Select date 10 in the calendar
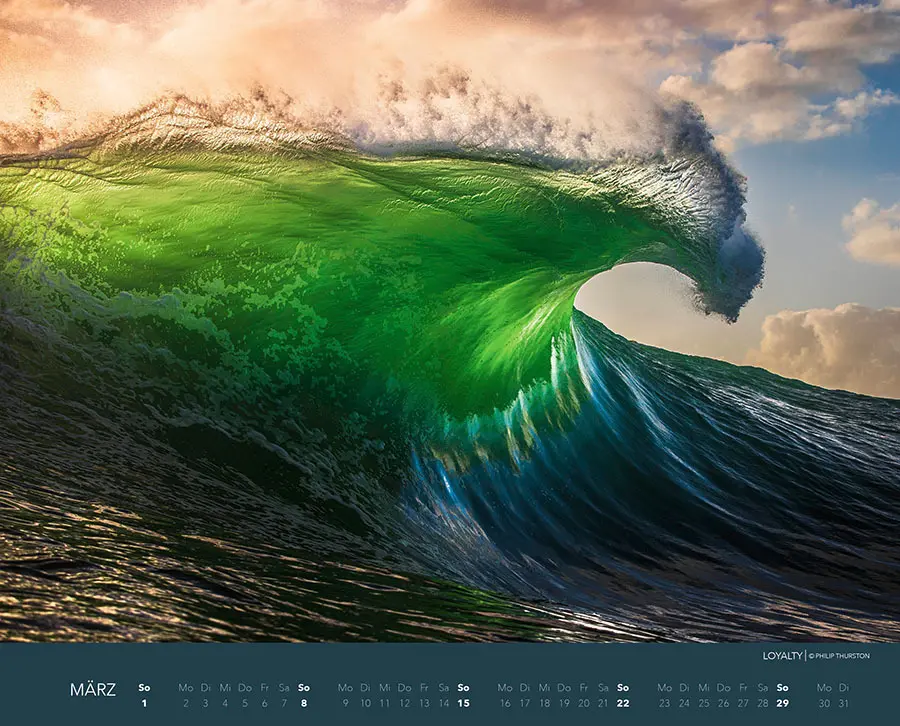Image resolution: width=900 pixels, height=726 pixels. coord(365,703)
